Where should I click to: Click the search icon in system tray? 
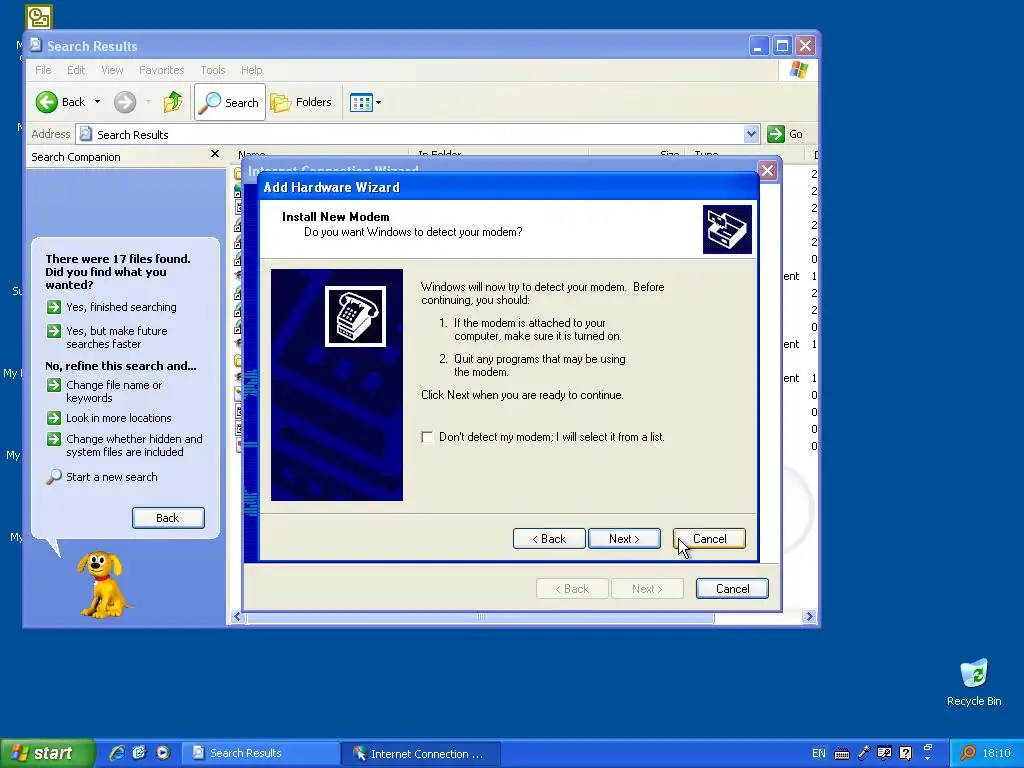coord(968,754)
